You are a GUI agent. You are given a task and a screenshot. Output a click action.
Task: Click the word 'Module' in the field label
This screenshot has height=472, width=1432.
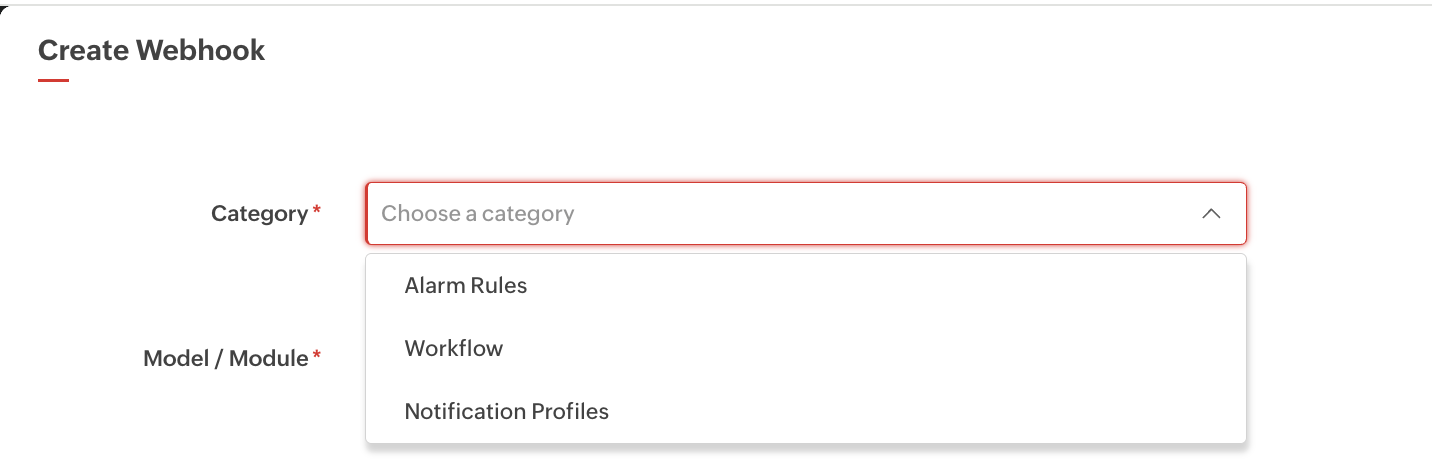tap(269, 358)
